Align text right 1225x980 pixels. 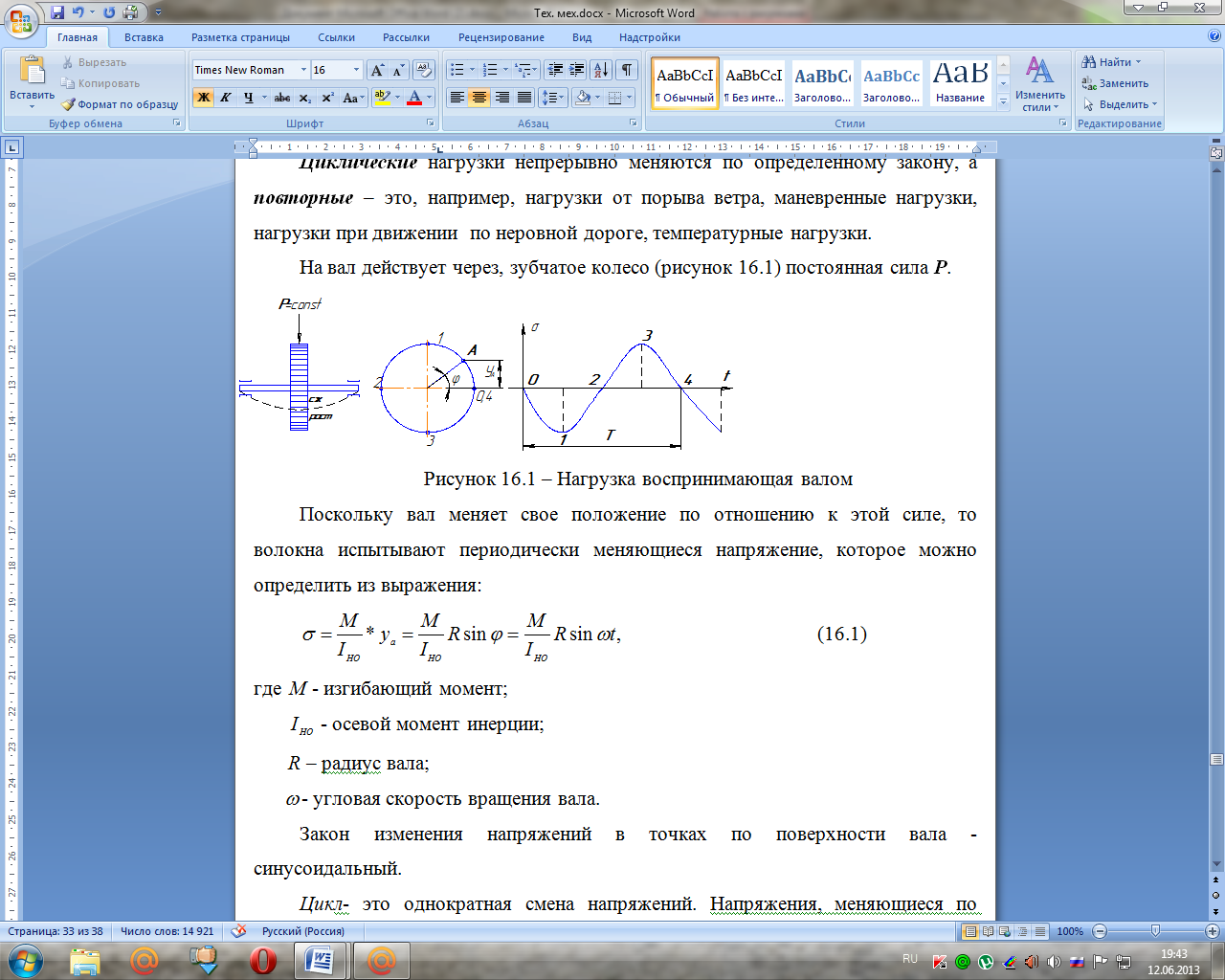[502, 98]
